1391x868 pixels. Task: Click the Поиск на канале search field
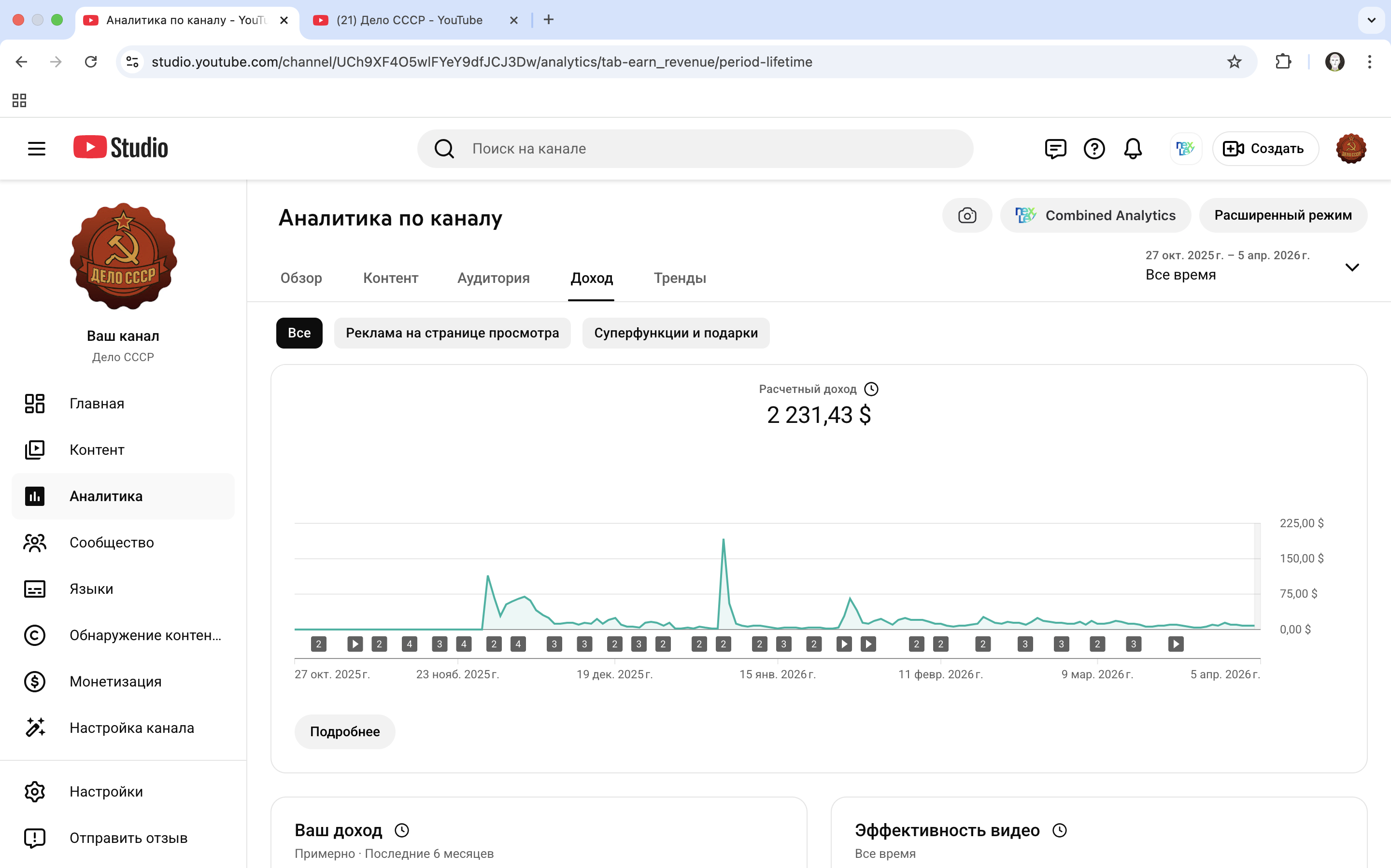tap(695, 149)
